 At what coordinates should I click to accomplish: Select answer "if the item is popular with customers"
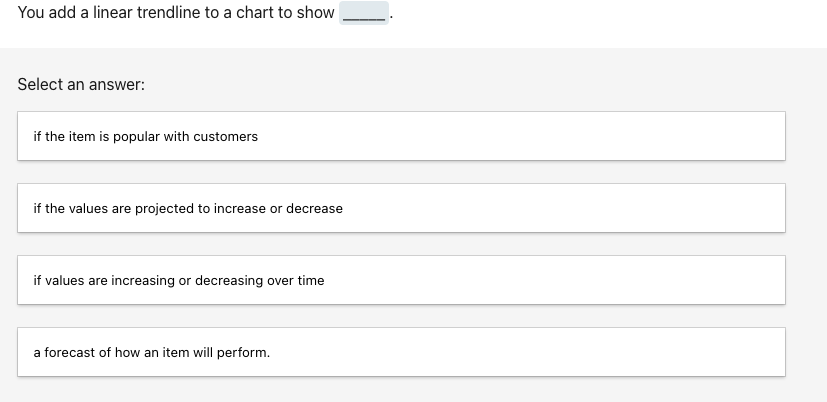pos(400,136)
